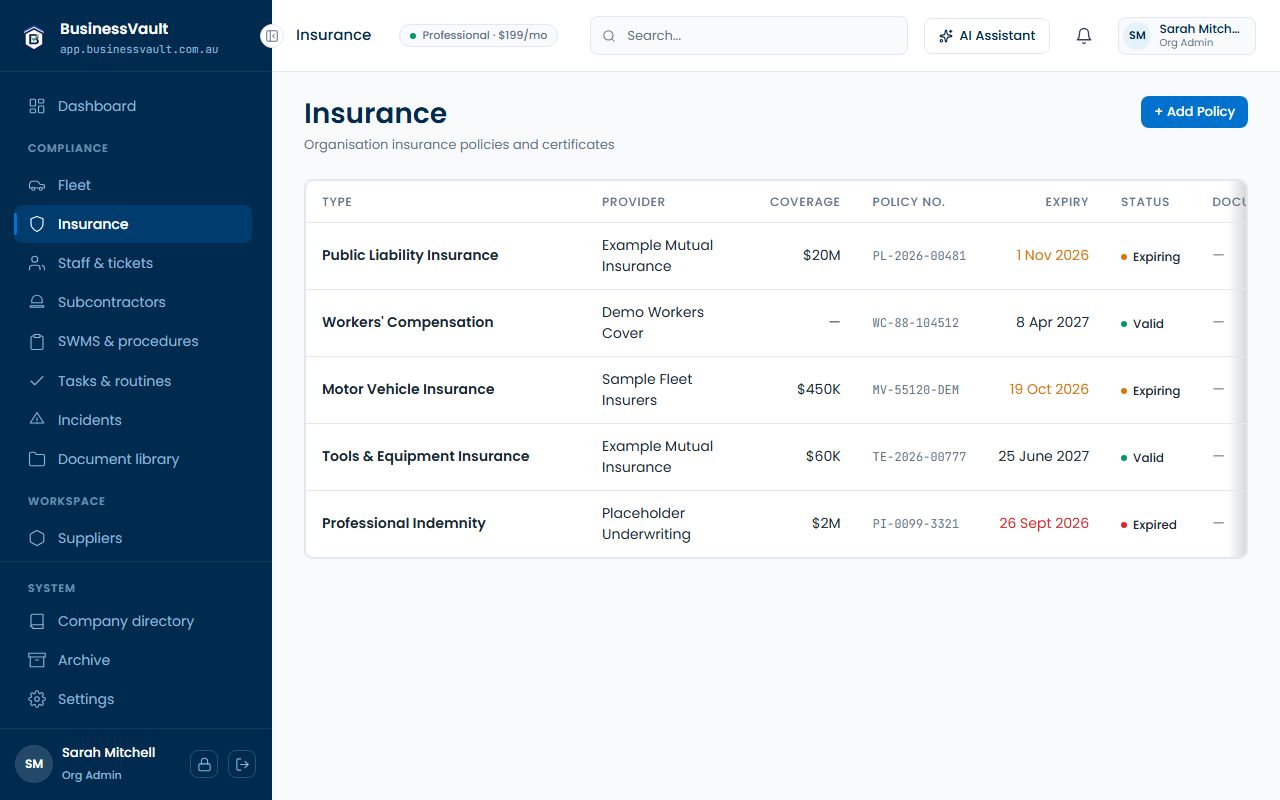Click the Incidents warning triangle icon
Viewport: 1280px width, 800px height.
point(37,420)
